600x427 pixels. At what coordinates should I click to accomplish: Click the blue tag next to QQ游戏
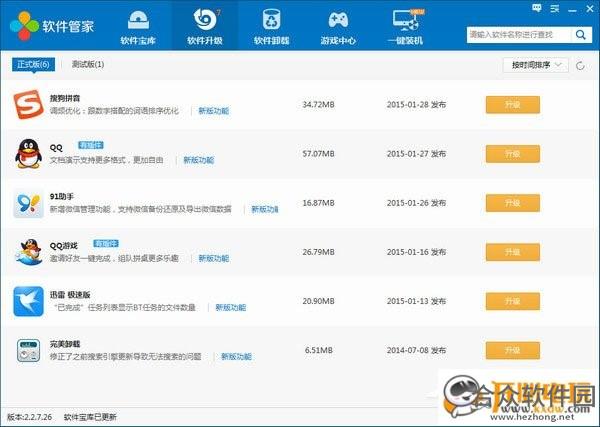[106, 243]
